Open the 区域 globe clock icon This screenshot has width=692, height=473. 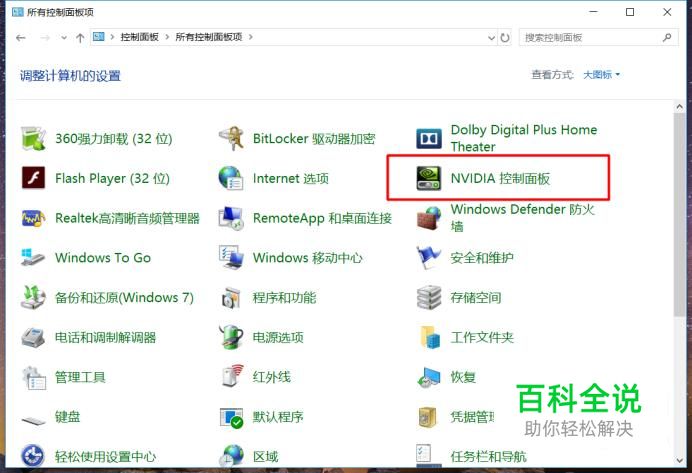coord(231,456)
